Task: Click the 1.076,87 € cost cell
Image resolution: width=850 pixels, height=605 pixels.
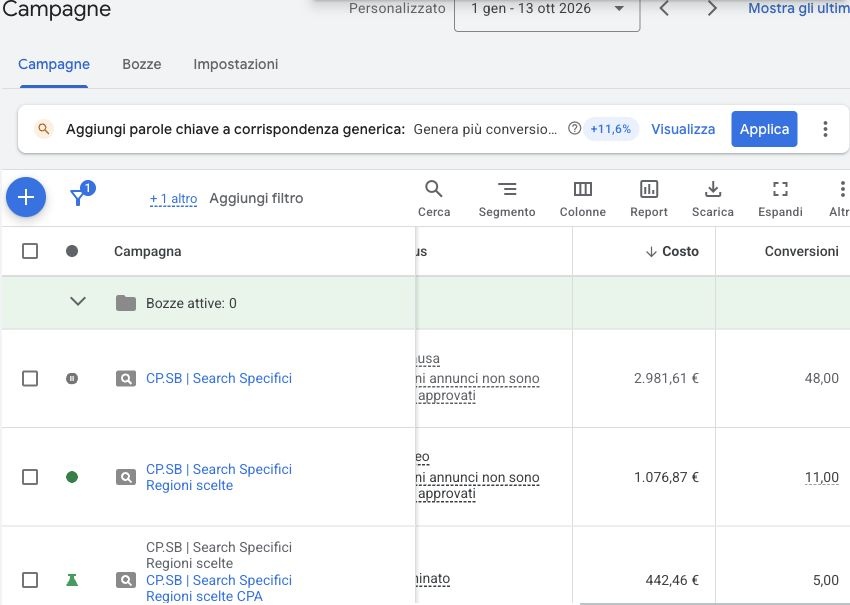Action: point(666,477)
